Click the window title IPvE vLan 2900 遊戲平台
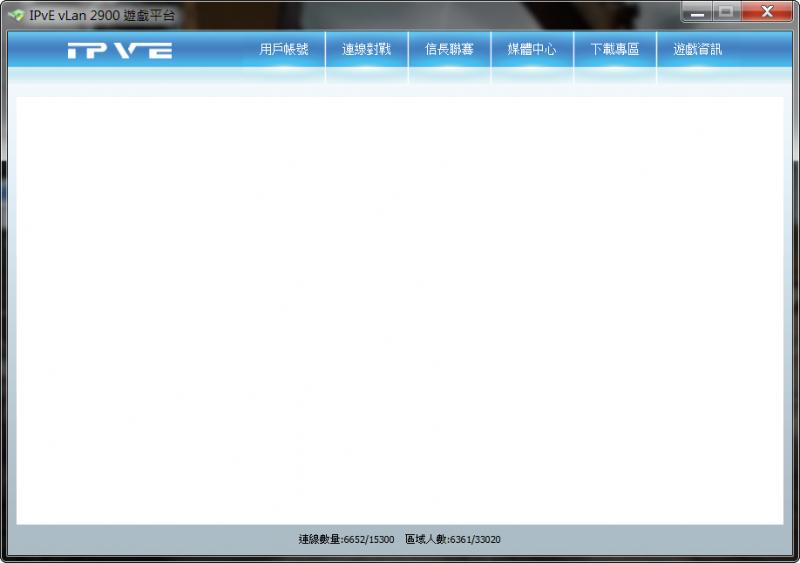Viewport: 800px width, 563px height. [102, 15]
